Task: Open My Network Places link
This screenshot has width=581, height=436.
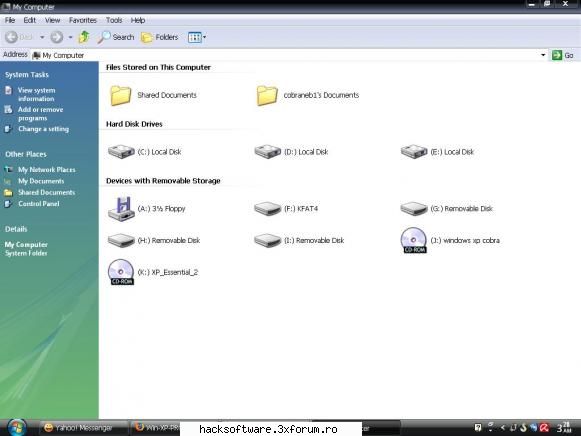Action: coord(47,170)
